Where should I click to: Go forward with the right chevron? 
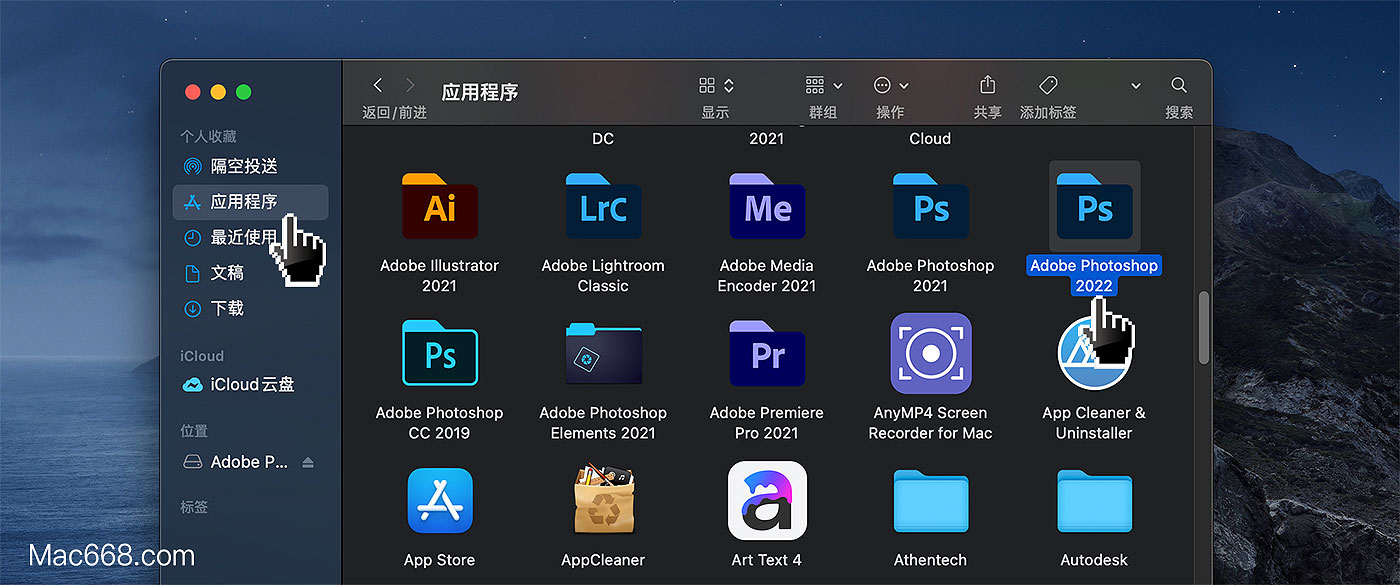point(410,85)
